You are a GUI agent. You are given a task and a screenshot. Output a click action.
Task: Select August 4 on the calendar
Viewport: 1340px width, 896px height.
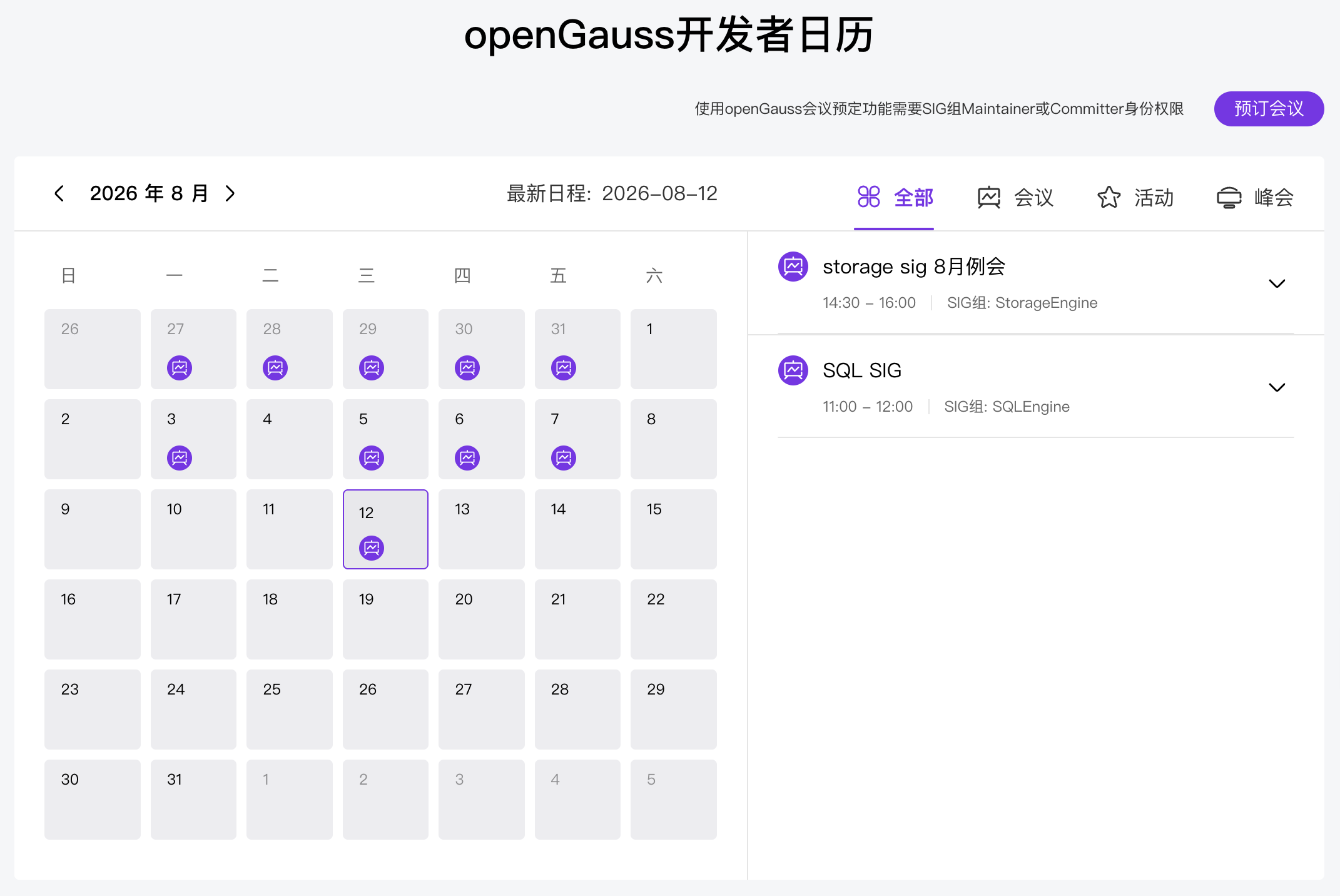pos(290,439)
